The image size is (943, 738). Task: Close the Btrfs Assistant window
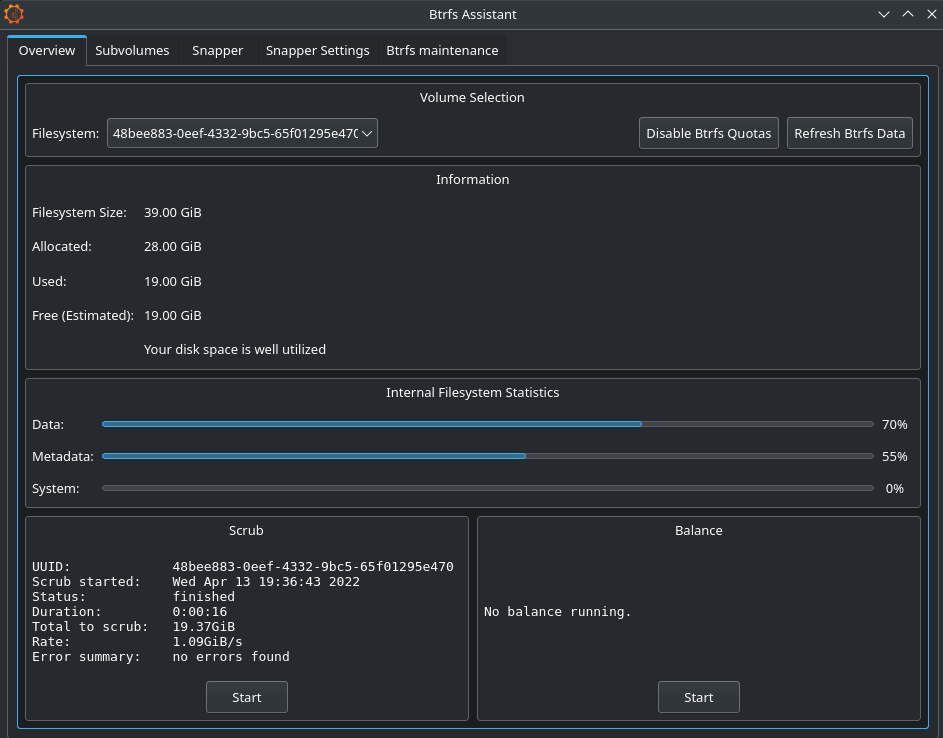[x=930, y=14]
